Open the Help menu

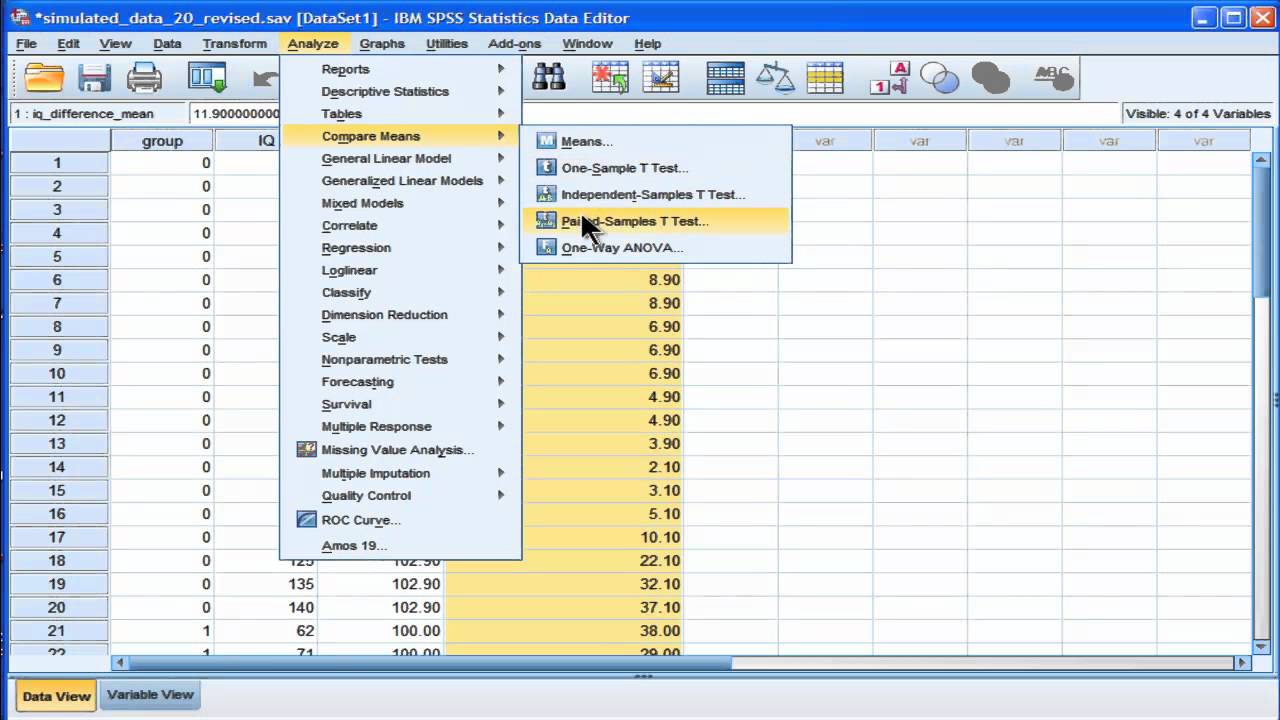(x=647, y=43)
